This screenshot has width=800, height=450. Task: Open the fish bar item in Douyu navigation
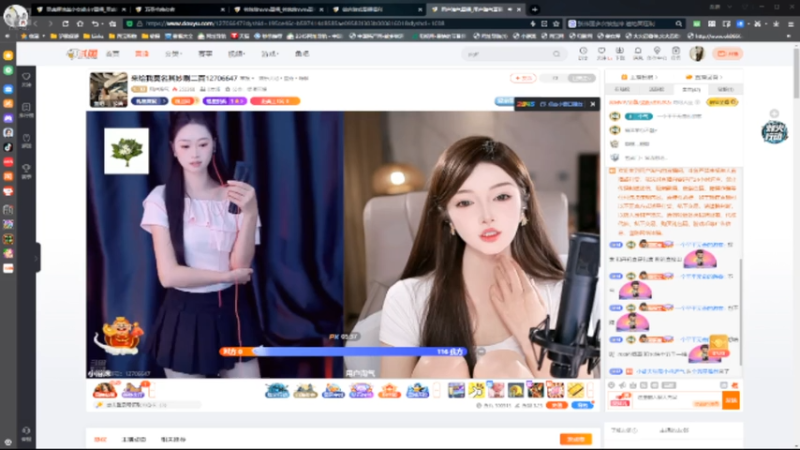click(302, 54)
